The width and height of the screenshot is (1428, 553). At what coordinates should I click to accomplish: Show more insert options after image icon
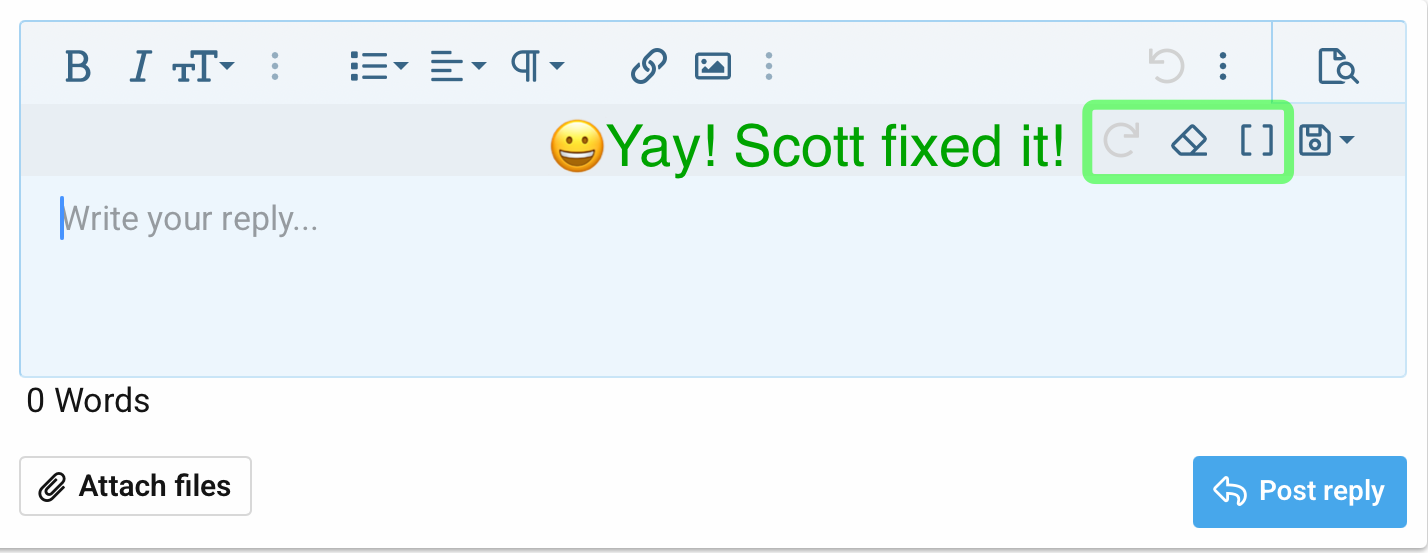(768, 67)
